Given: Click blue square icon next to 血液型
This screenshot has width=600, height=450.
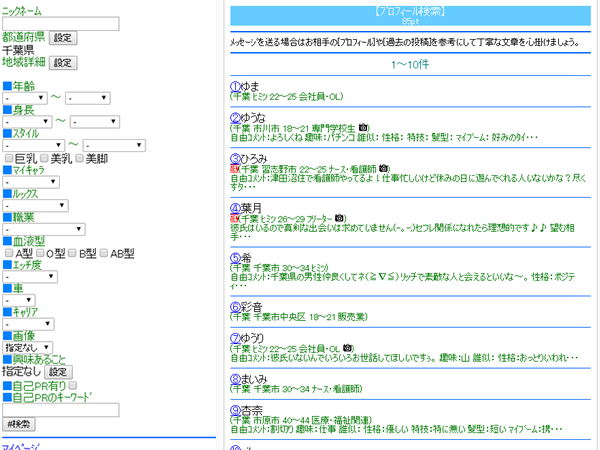Looking at the screenshot, I should pos(7,241).
